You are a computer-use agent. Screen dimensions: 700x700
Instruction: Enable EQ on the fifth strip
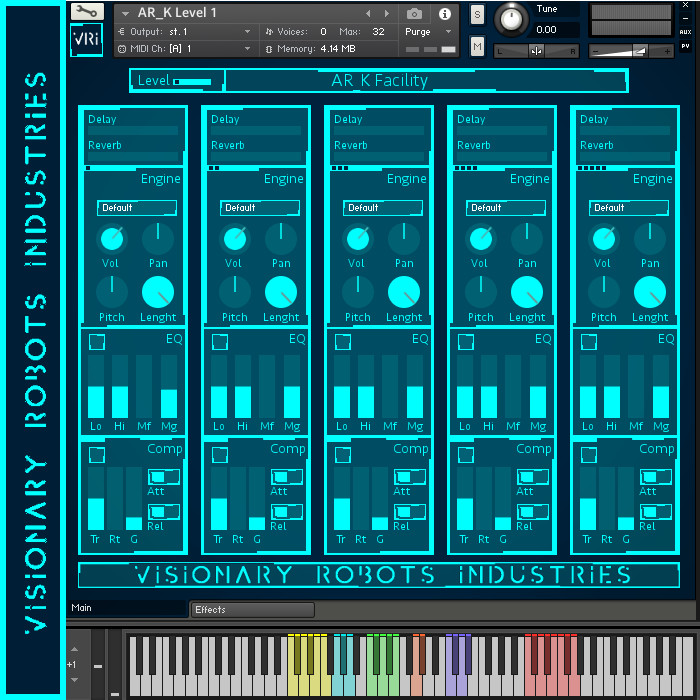(589, 342)
